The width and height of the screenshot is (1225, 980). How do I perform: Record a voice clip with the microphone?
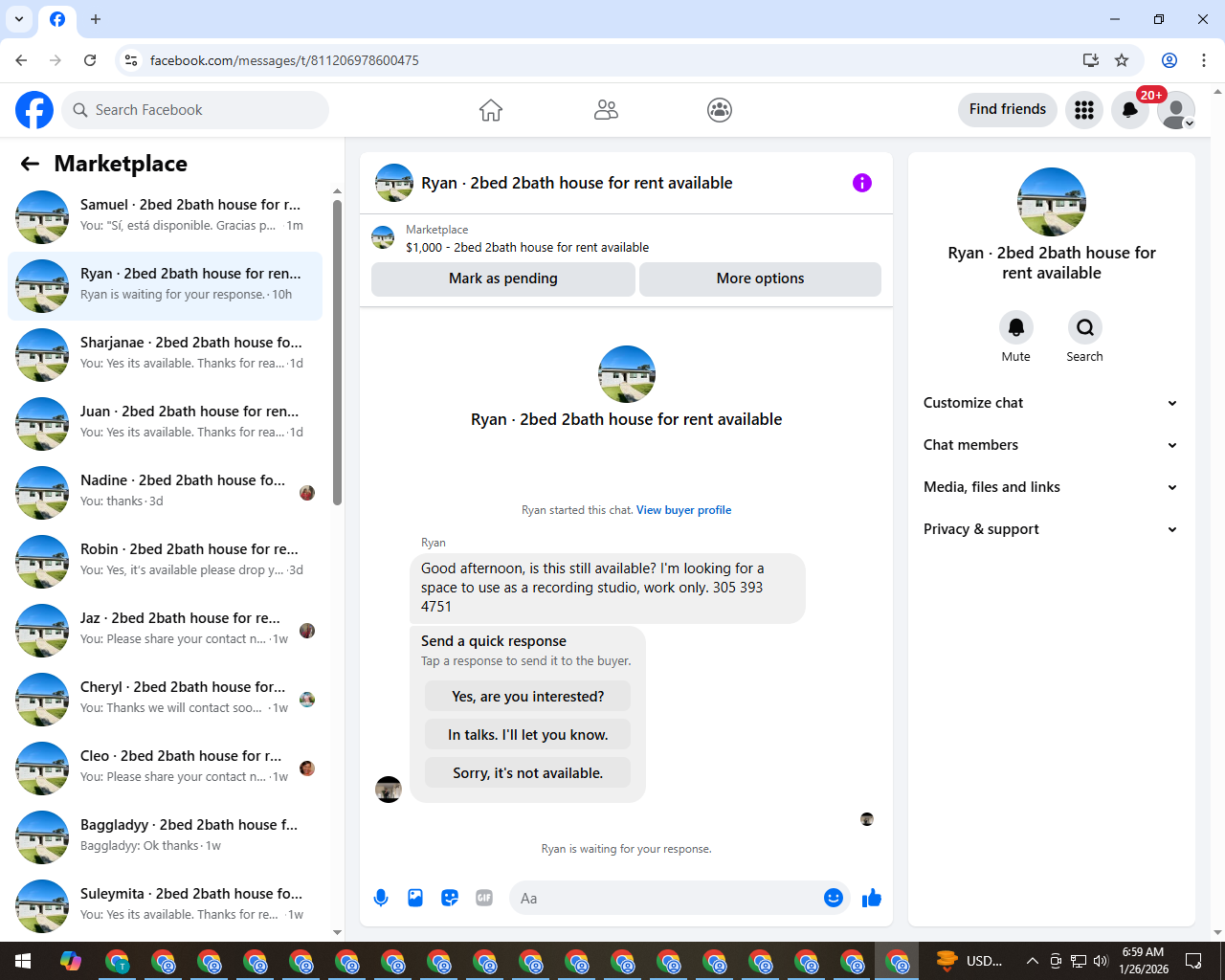point(381,898)
